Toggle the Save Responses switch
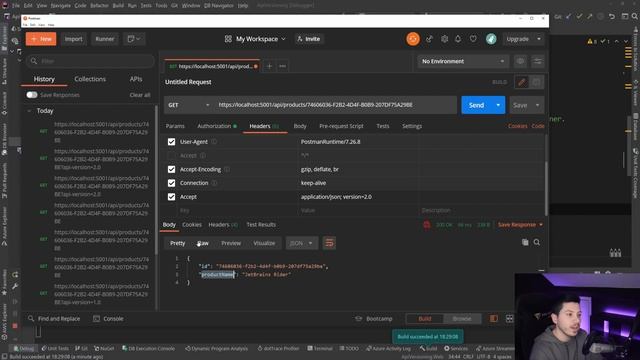Viewport: 640px width, 360px height. [x=32, y=95]
